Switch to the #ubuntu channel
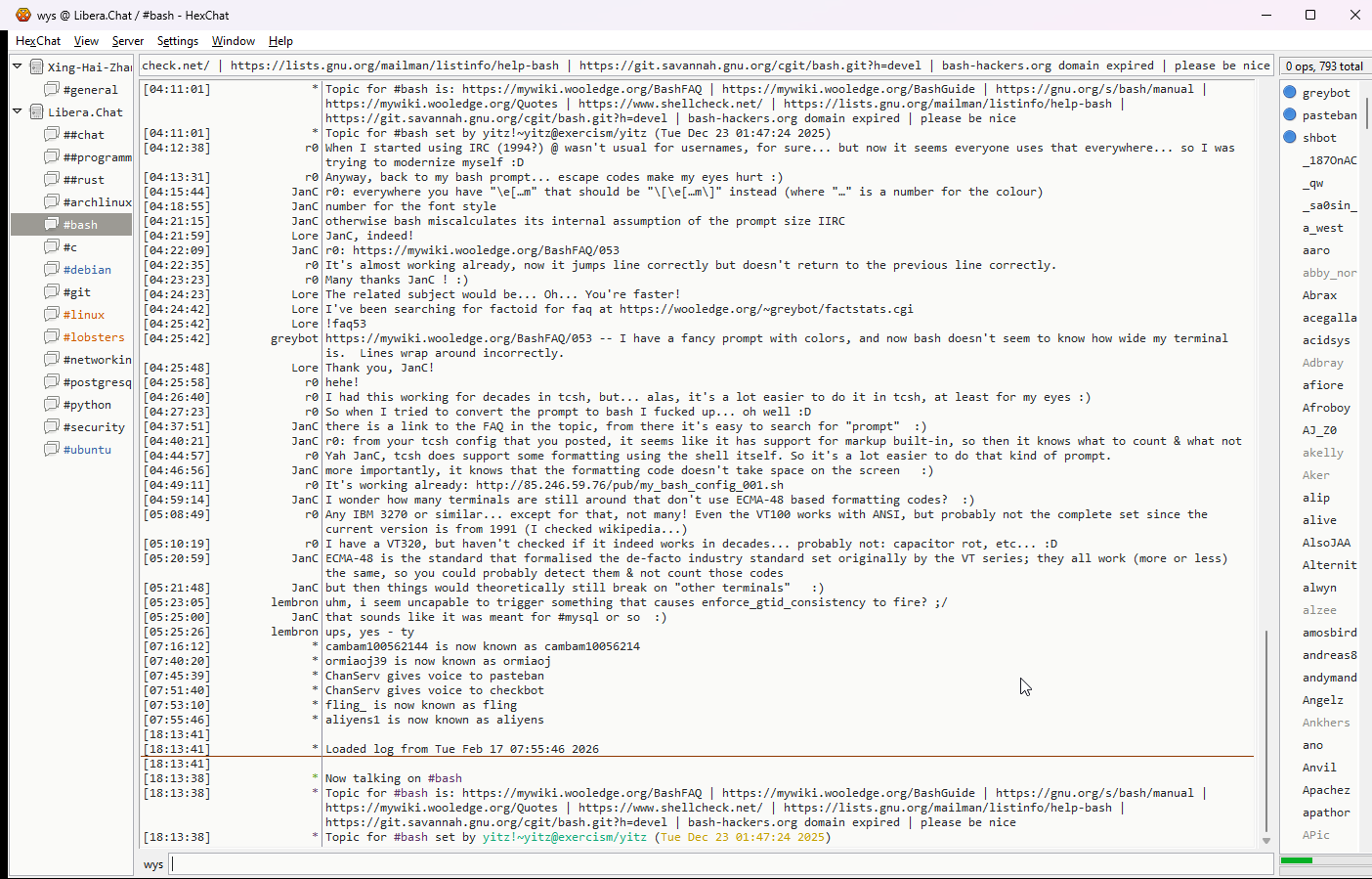 click(87, 450)
